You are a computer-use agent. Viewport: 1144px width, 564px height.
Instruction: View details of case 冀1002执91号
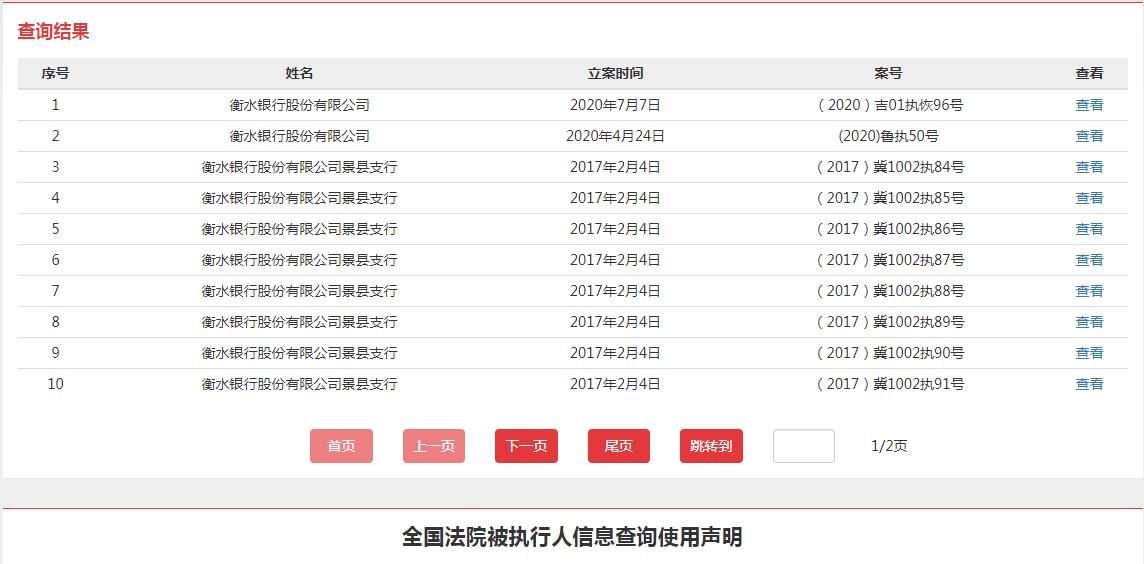tap(1089, 385)
